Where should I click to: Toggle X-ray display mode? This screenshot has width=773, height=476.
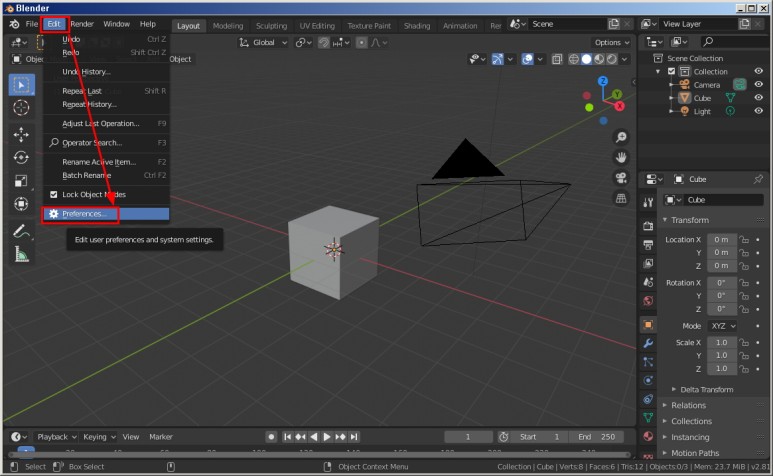pos(557,59)
